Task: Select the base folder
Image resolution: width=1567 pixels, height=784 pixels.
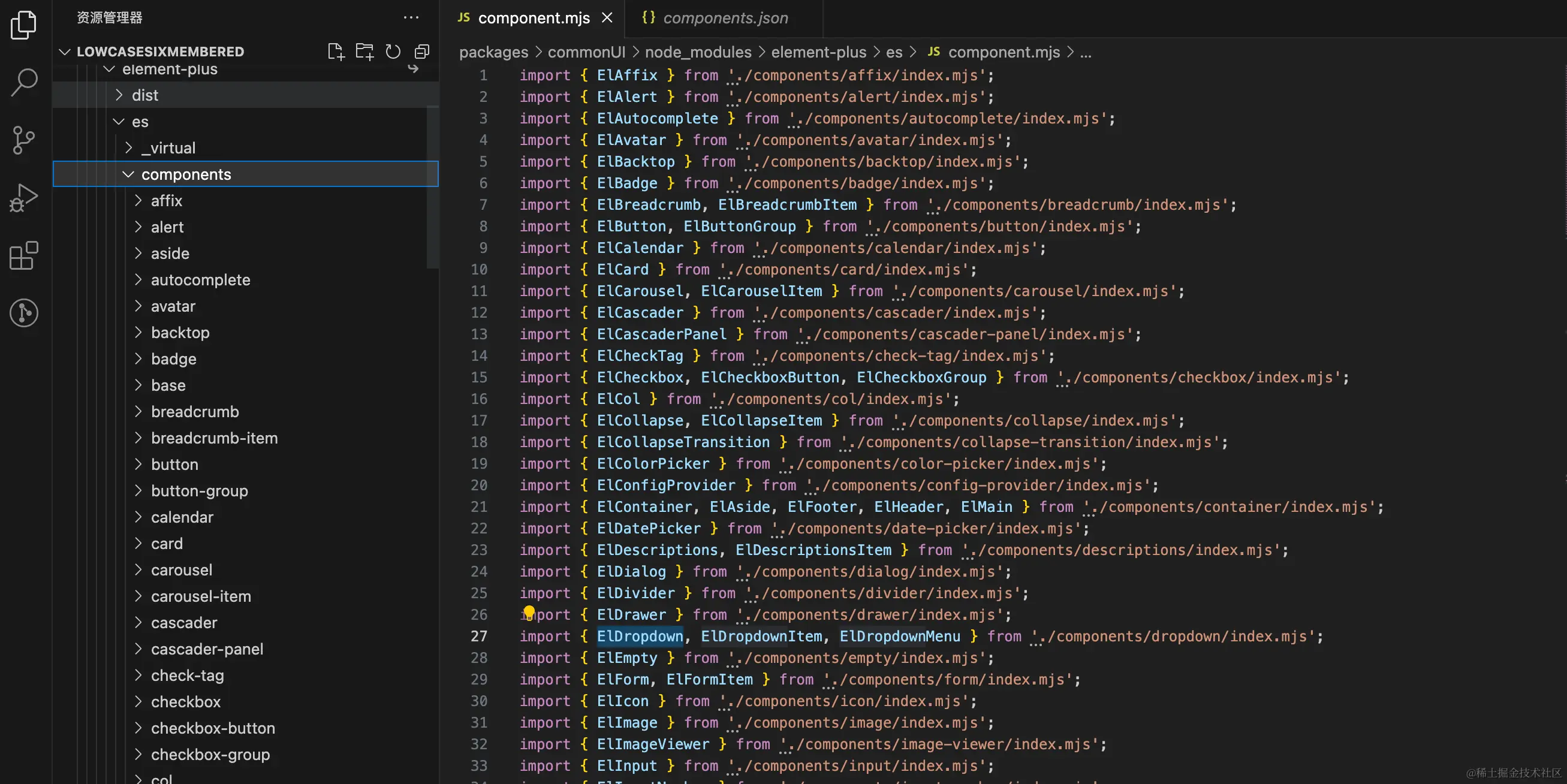Action: click(246, 385)
